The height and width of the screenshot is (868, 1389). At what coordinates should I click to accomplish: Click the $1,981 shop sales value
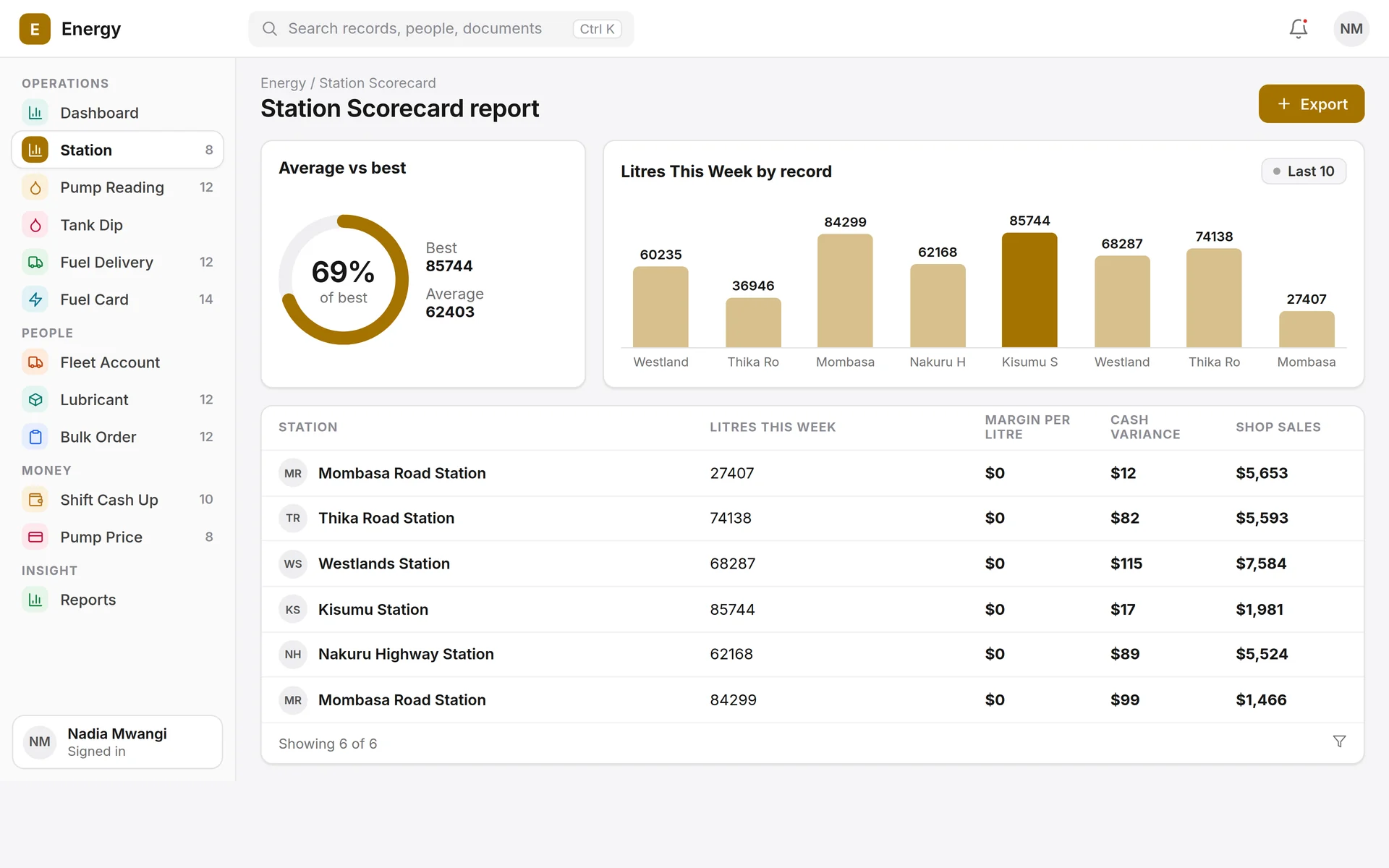[x=1260, y=610]
